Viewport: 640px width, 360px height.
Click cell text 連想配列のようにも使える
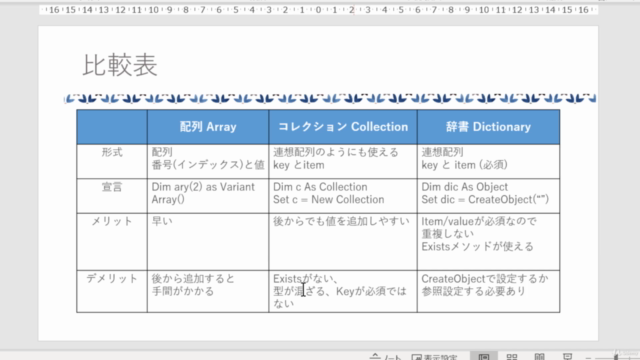pyautogui.click(x=336, y=152)
